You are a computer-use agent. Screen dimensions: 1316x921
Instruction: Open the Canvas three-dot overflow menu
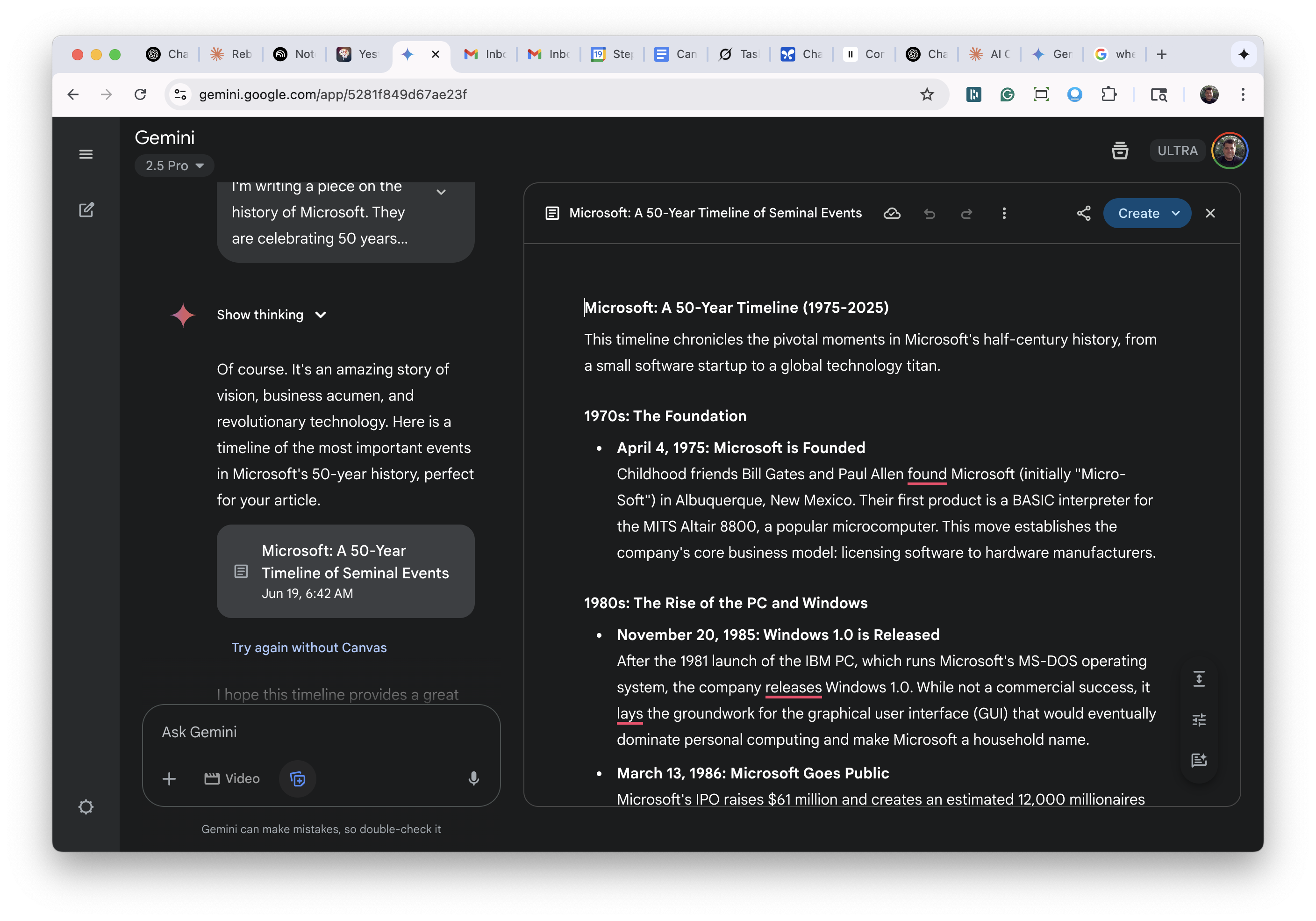click(x=1004, y=213)
